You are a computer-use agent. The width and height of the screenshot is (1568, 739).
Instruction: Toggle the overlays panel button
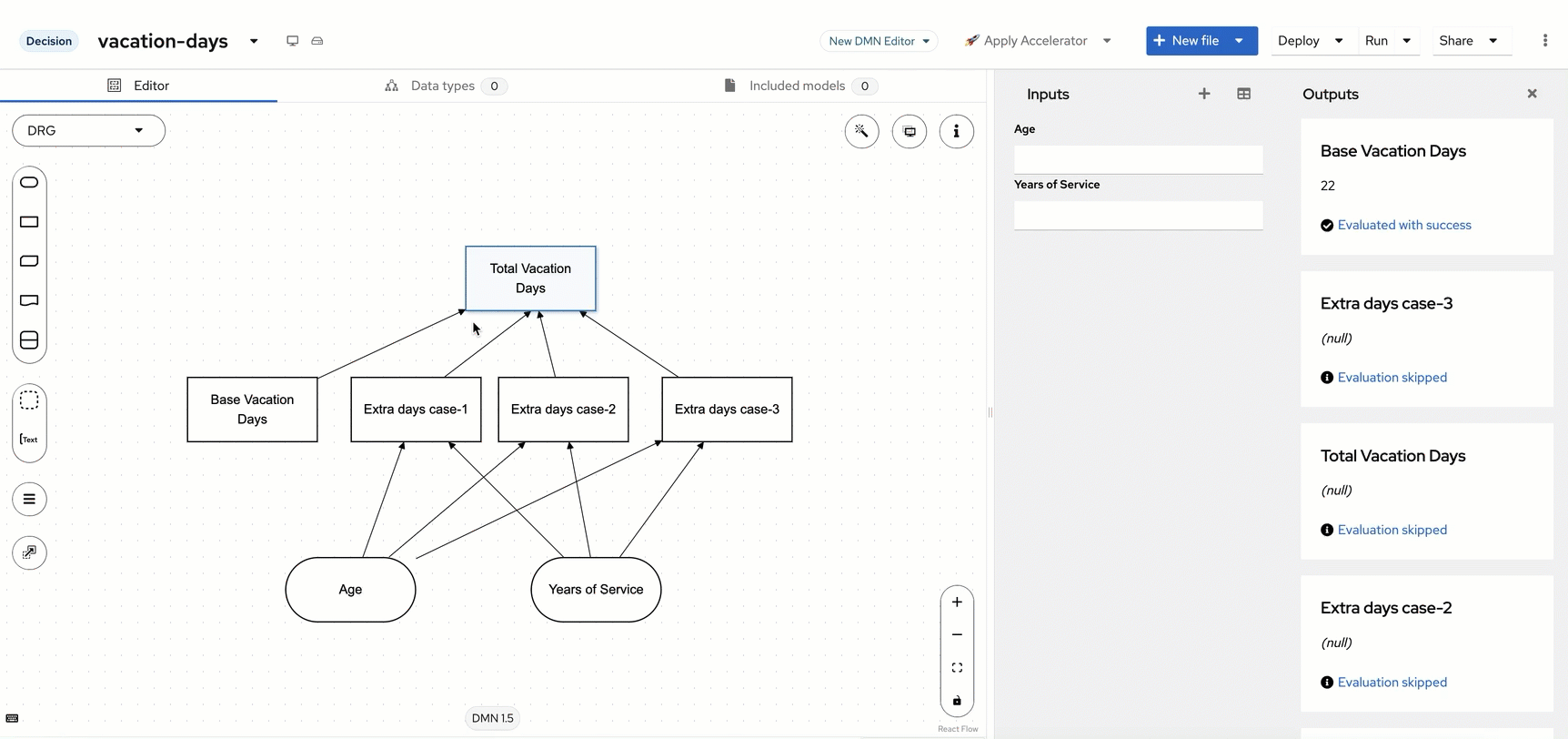pos(909,131)
